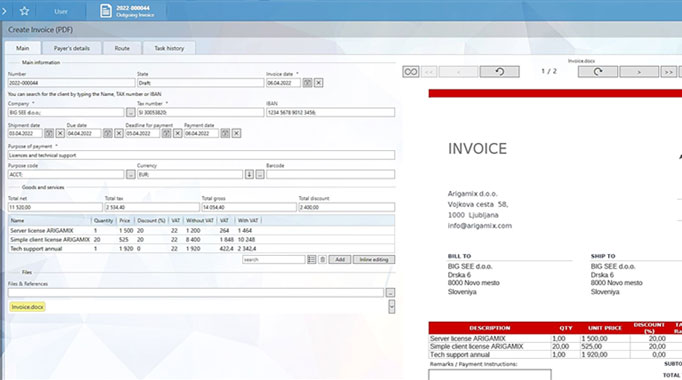Screen dimensions: 682x380
Task: Click the Total gross field
Action: pos(249,207)
